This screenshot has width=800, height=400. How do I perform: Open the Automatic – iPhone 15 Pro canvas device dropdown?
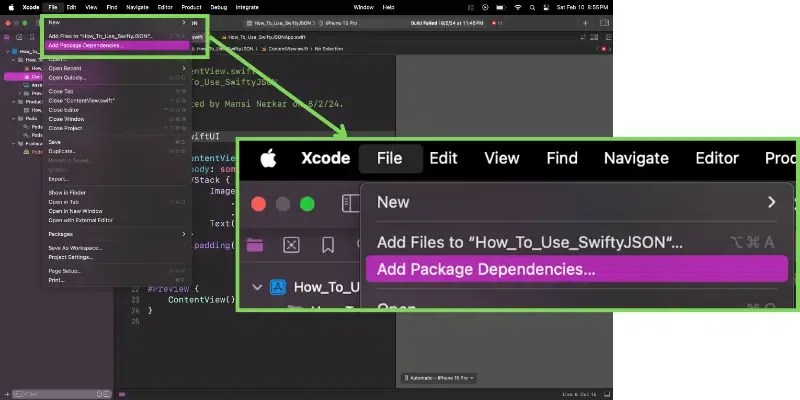click(439, 378)
